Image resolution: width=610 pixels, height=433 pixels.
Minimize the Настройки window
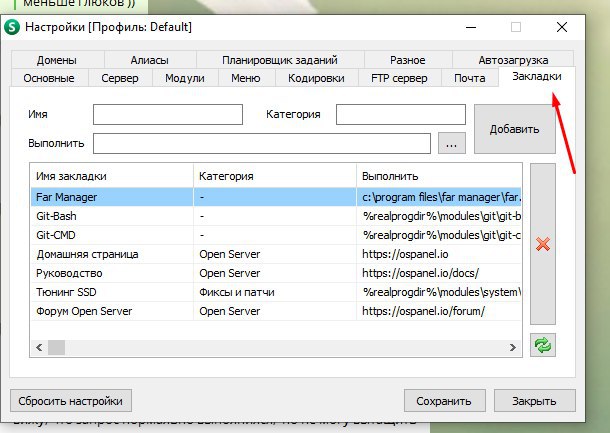(471, 27)
